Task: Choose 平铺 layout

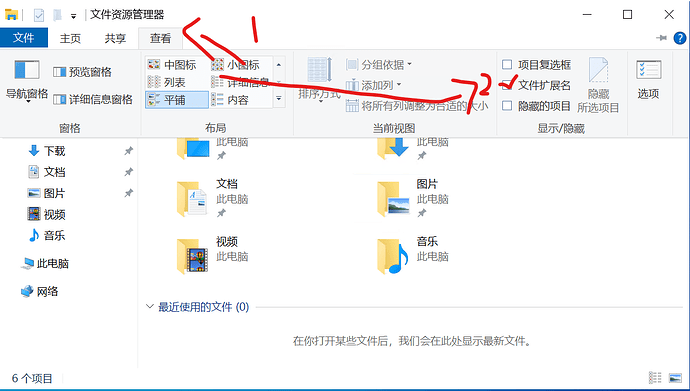Action: pyautogui.click(x=177, y=100)
